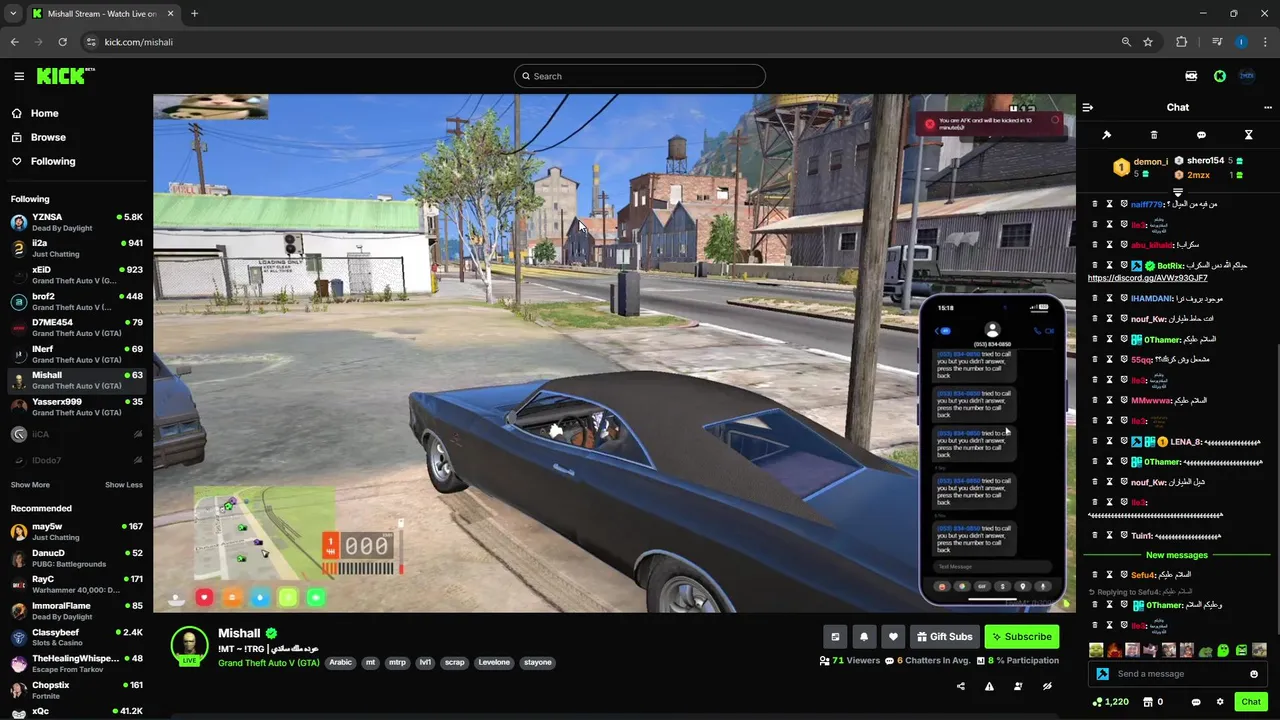Collapse Following list with Show Less
The width and height of the screenshot is (1280, 720).
coord(124,485)
